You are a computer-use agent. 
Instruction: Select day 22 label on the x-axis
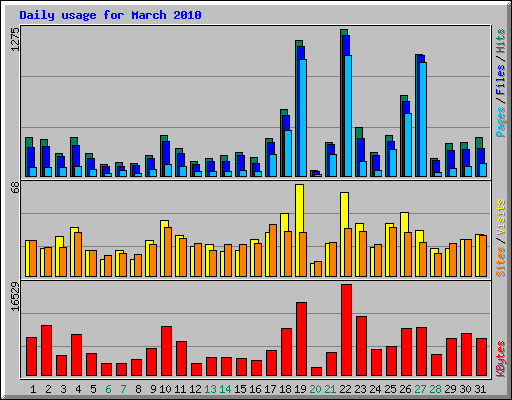click(x=345, y=389)
